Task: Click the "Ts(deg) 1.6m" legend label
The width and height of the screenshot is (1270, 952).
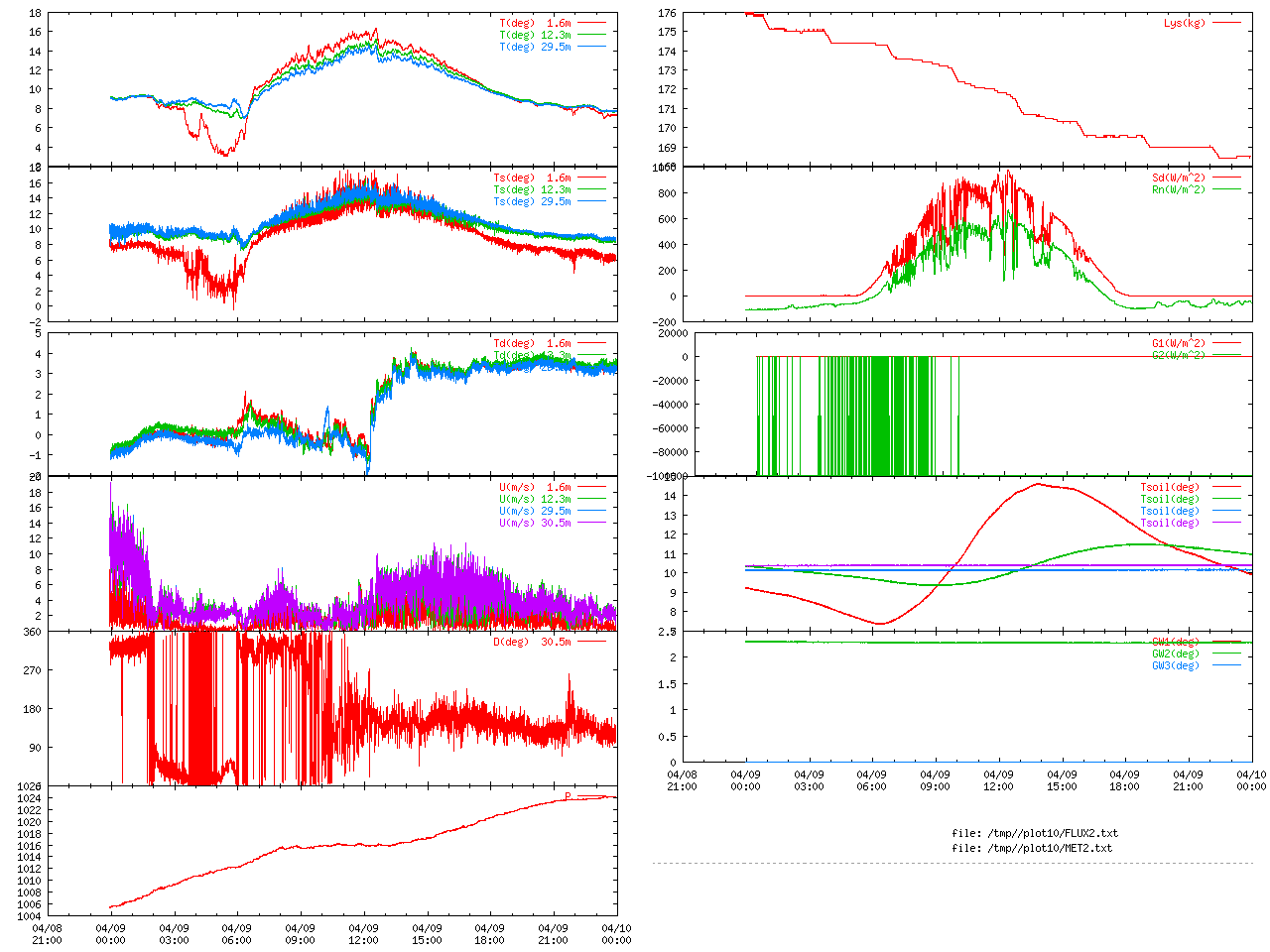Action: click(x=532, y=178)
